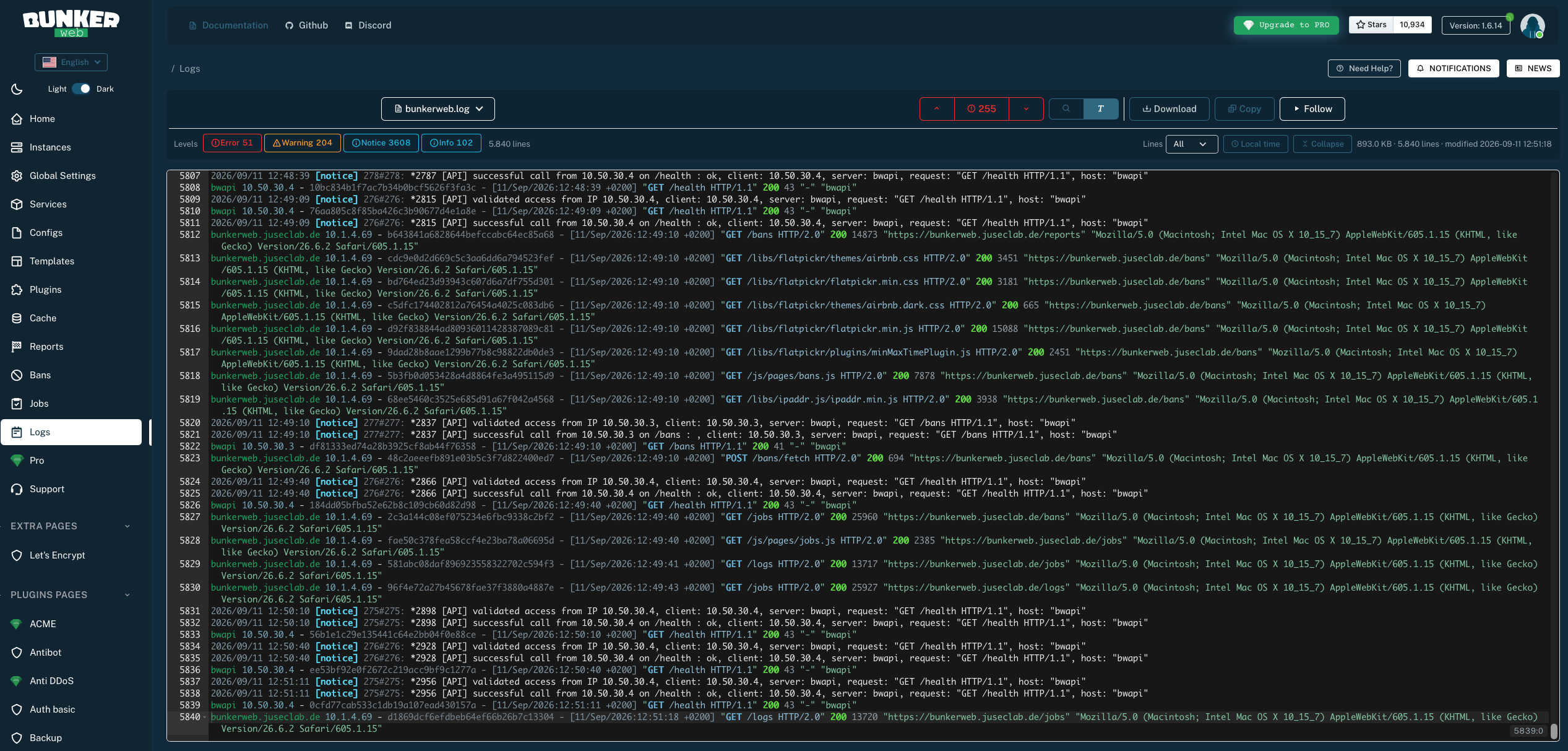Toggle the Notice 3608 level filter

381,143
